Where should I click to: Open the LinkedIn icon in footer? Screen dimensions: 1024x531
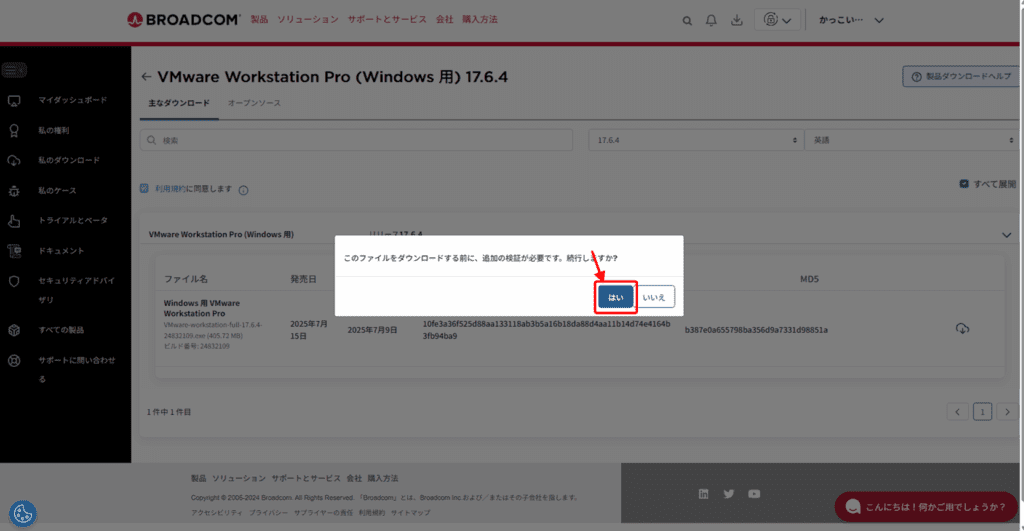click(x=703, y=494)
